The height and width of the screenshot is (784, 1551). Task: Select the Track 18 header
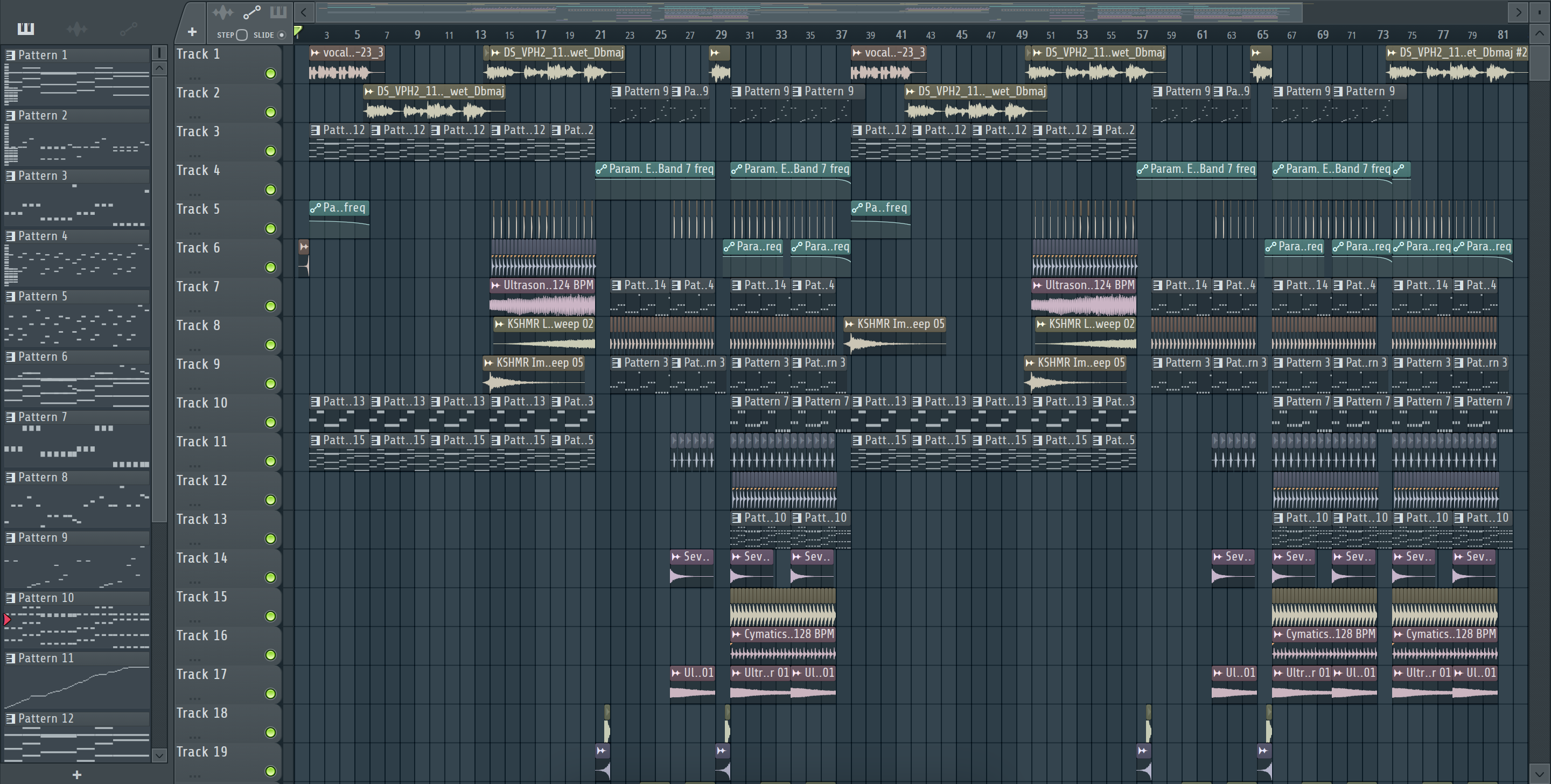(x=228, y=723)
